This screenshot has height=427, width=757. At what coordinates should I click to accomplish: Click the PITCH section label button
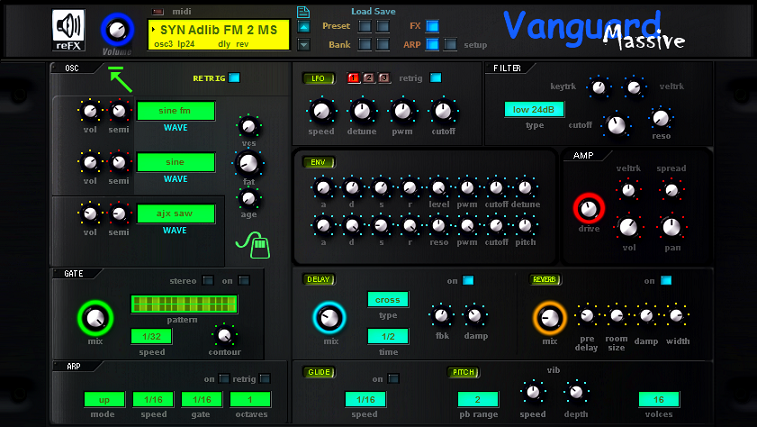[x=463, y=372]
